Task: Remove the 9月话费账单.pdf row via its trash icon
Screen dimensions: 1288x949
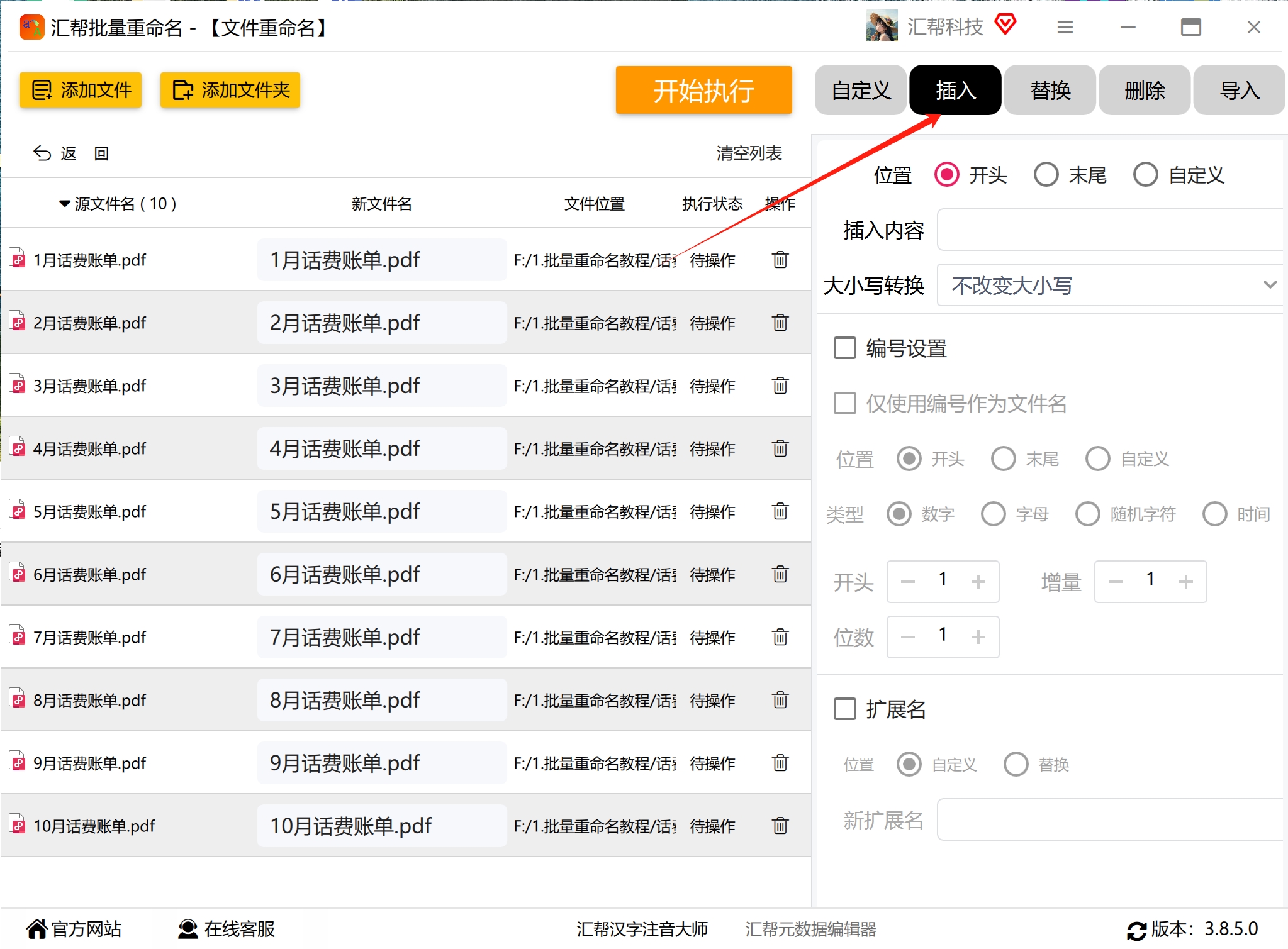Action: [780, 763]
